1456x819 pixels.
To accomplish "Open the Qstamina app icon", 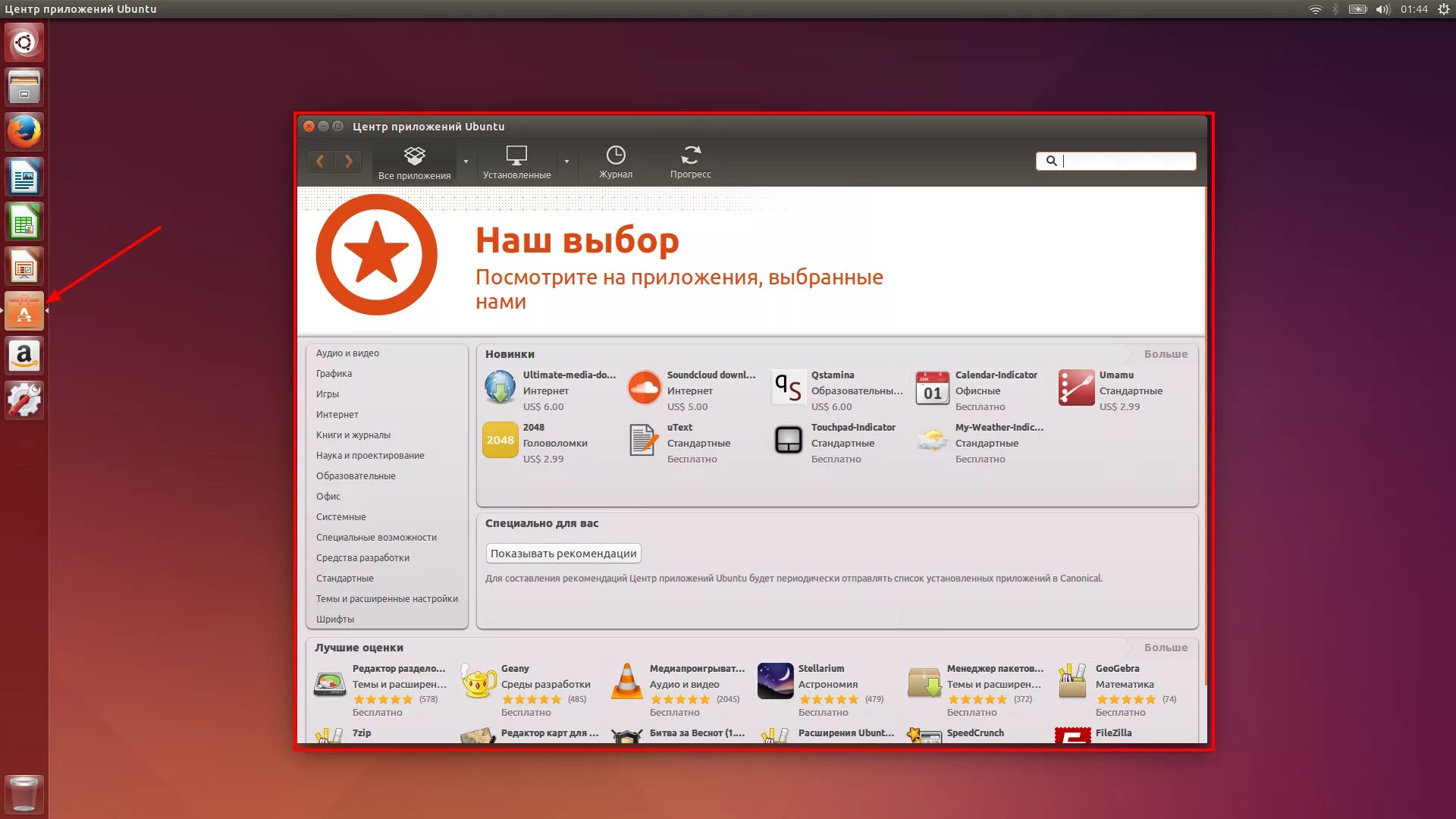I will 788,388.
